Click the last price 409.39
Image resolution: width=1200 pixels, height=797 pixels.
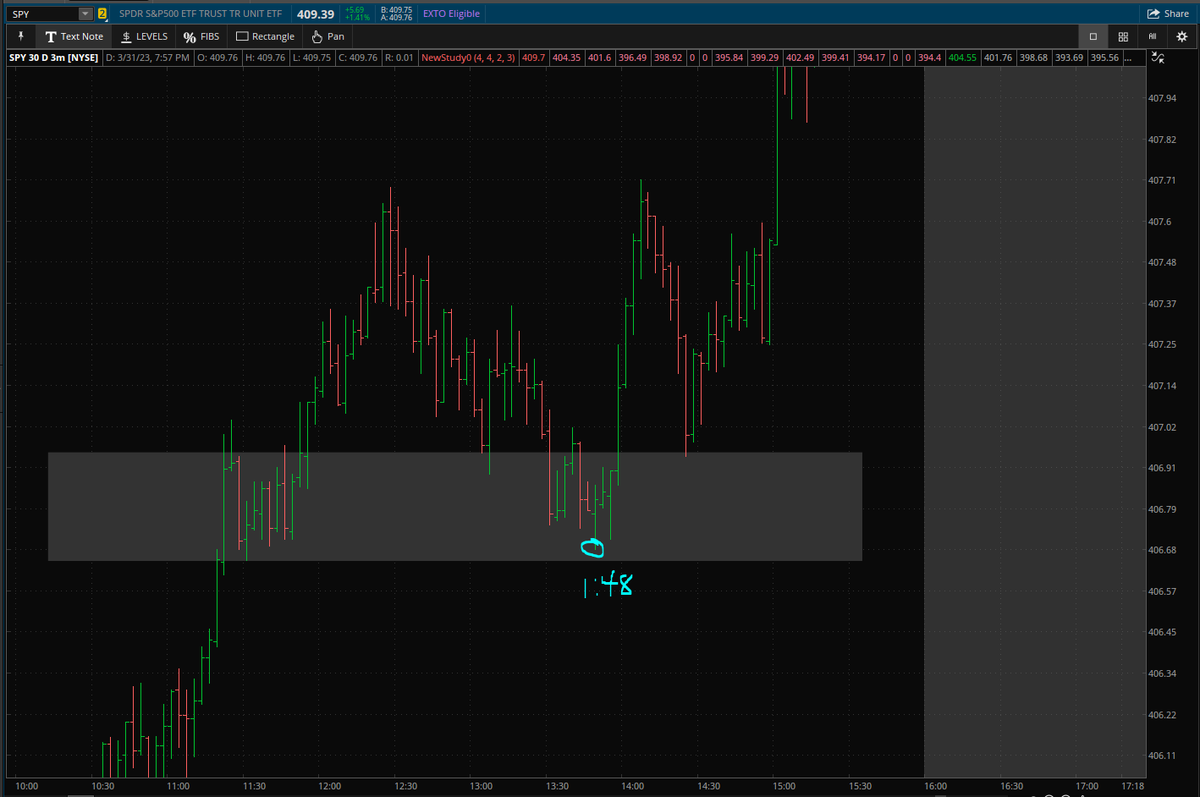pos(315,14)
